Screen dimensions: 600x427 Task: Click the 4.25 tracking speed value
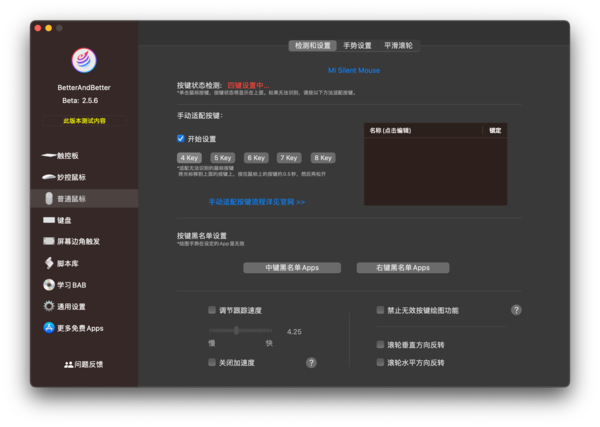[294, 331]
